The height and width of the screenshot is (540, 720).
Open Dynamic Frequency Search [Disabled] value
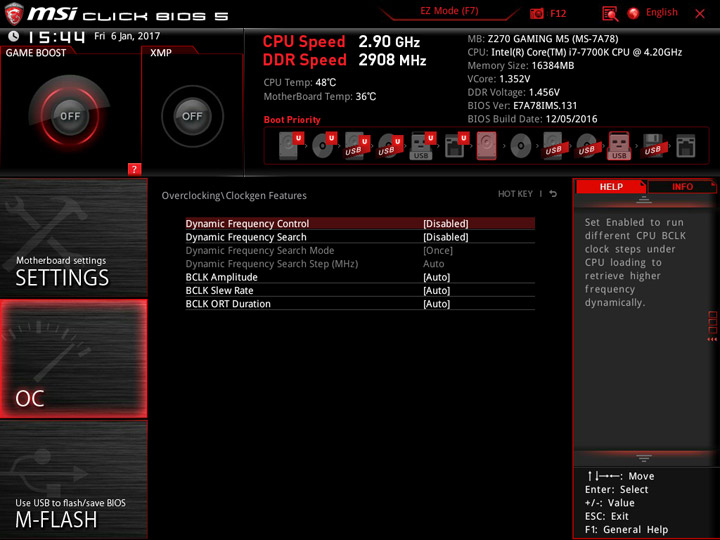[445, 237]
